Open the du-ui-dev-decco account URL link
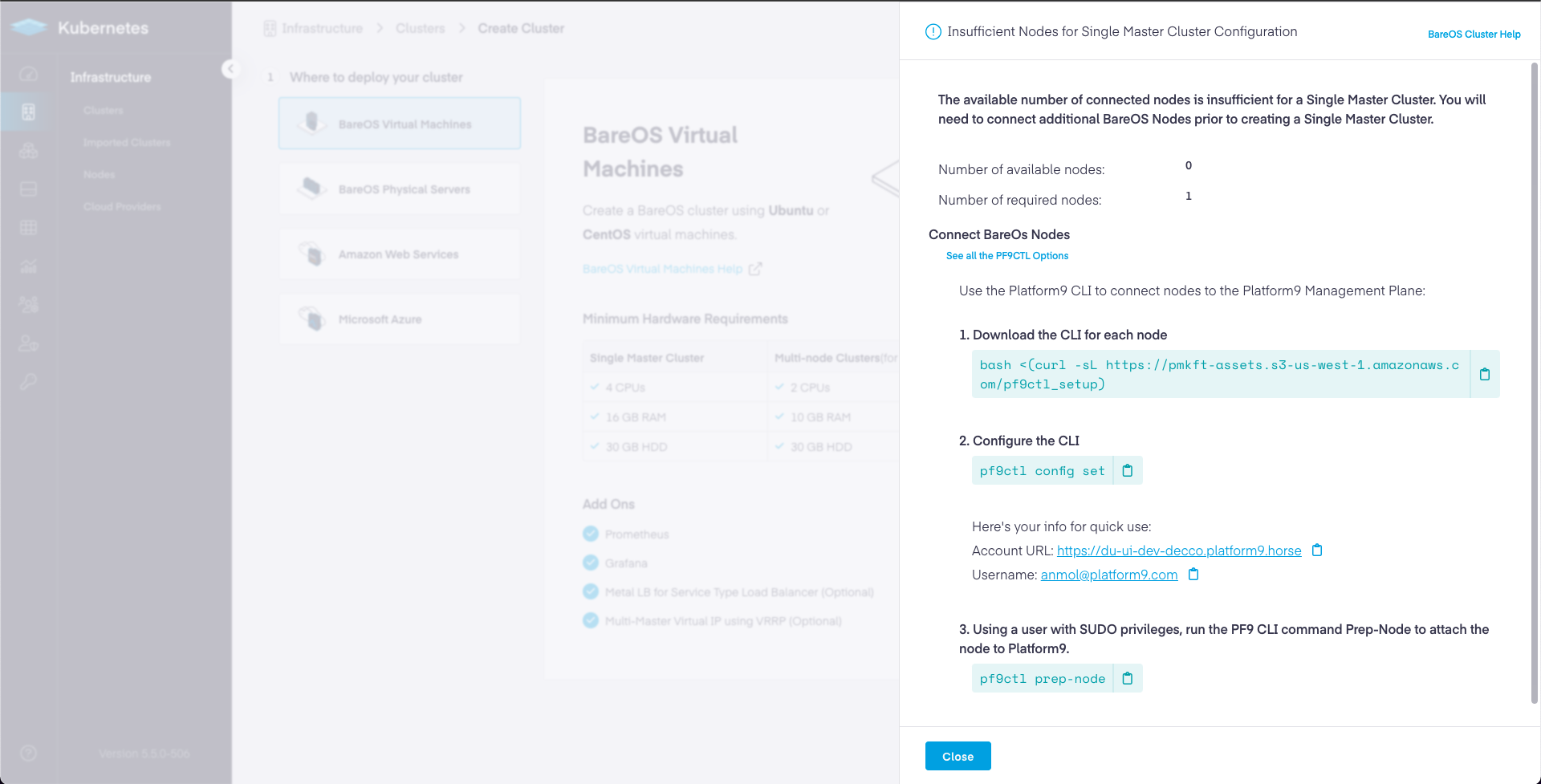The height and width of the screenshot is (784, 1541). click(1178, 550)
